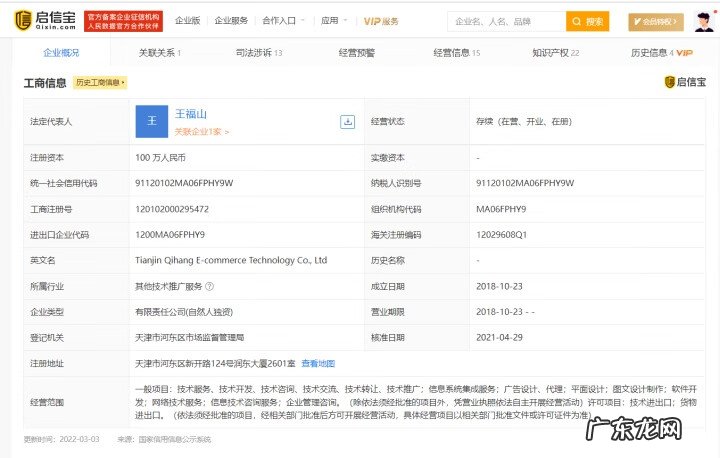Click the 来源: 国家信用信息公示系统 text

point(164,439)
